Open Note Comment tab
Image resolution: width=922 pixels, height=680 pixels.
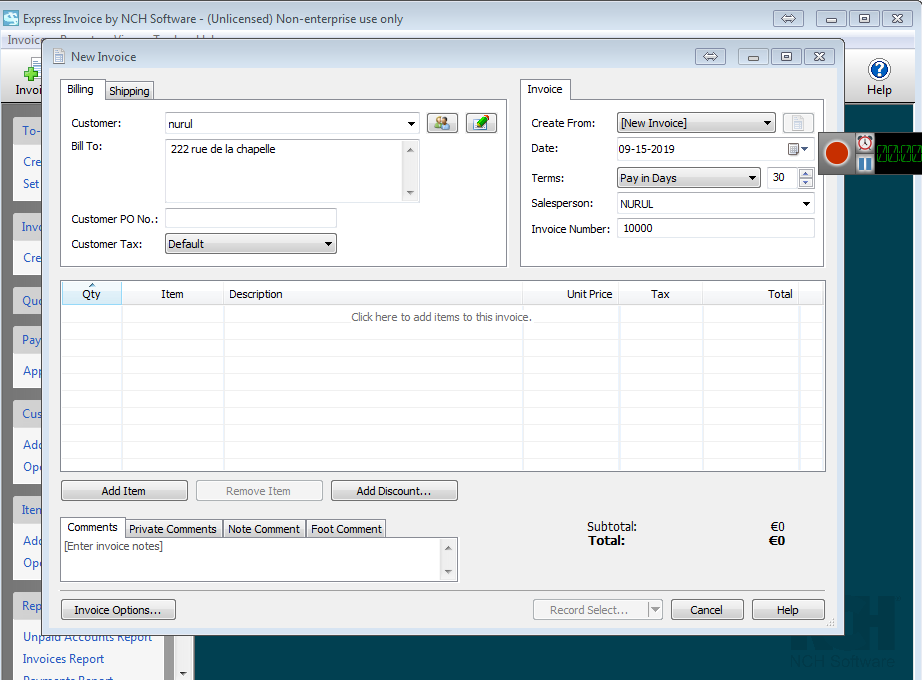point(264,529)
